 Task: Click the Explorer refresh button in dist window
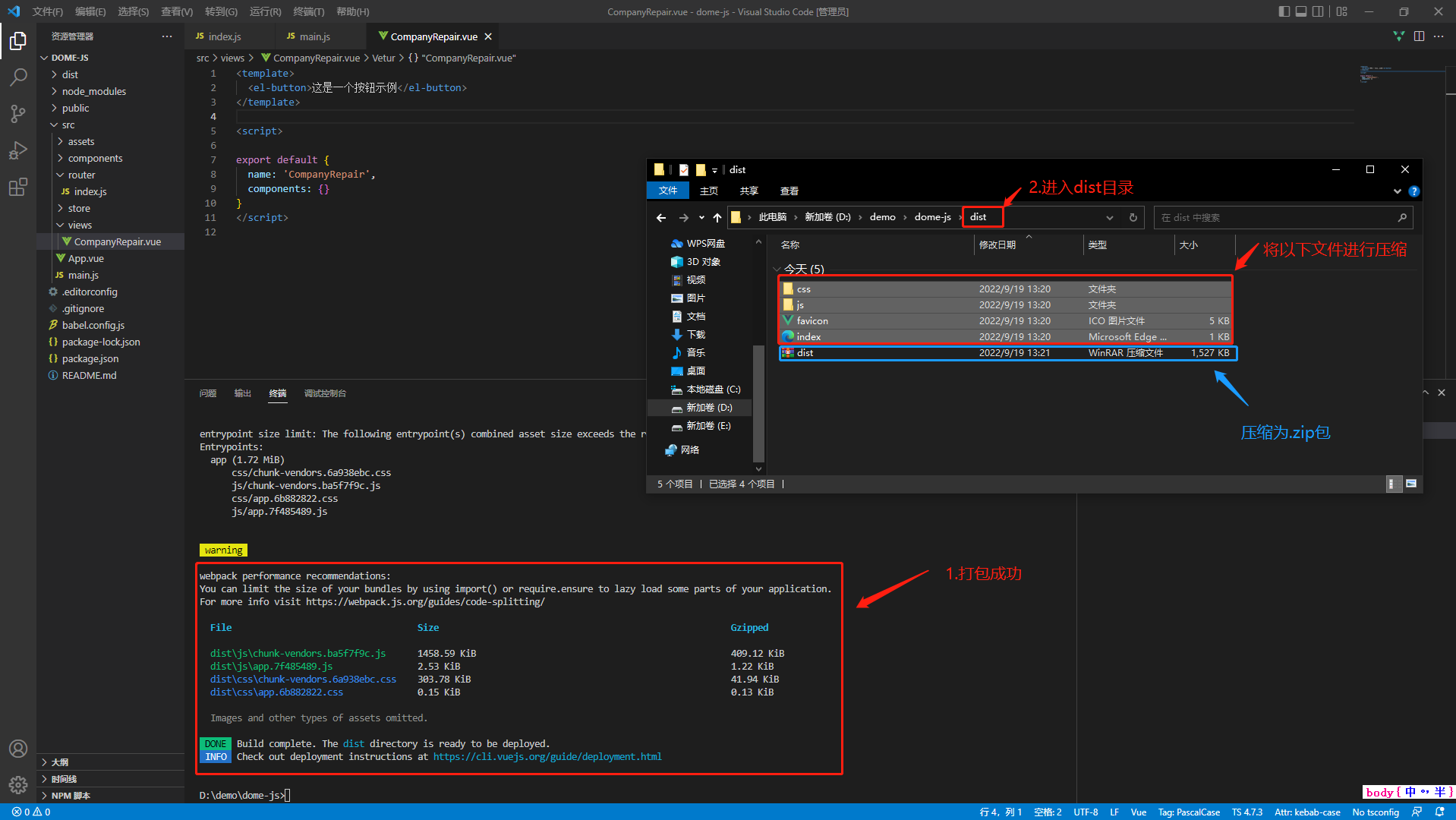1133,218
